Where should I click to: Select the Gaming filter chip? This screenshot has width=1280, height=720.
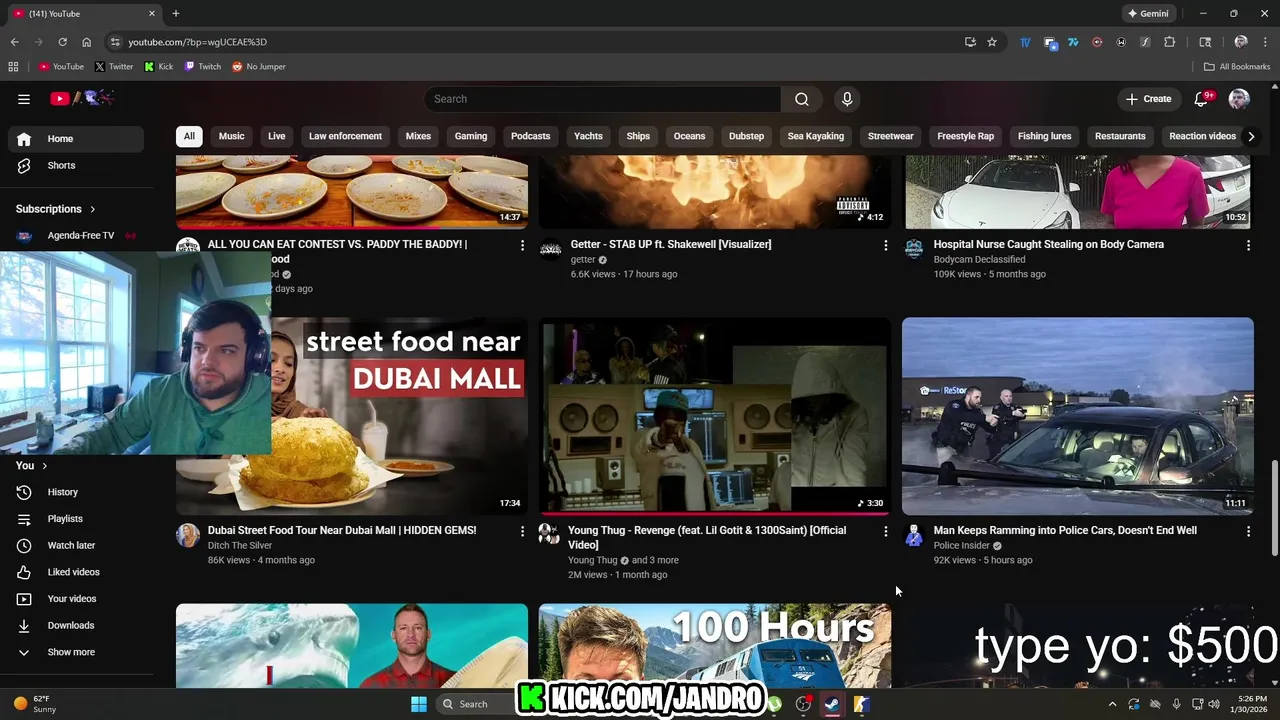coord(471,136)
